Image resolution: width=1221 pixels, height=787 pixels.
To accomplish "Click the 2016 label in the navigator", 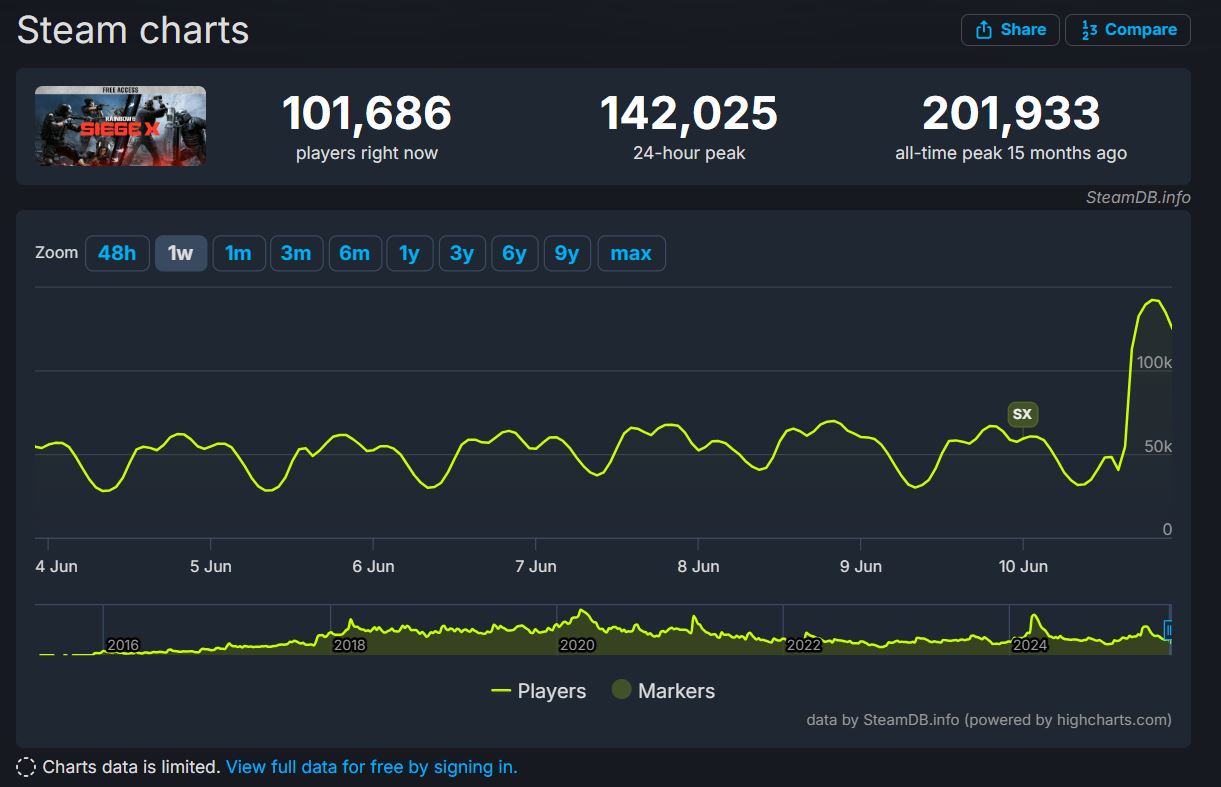I will click(122, 645).
